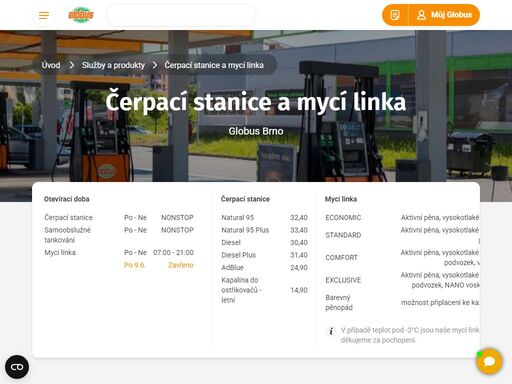512x384 pixels.
Task: Click the info icon near temperature note
Action: click(331, 331)
